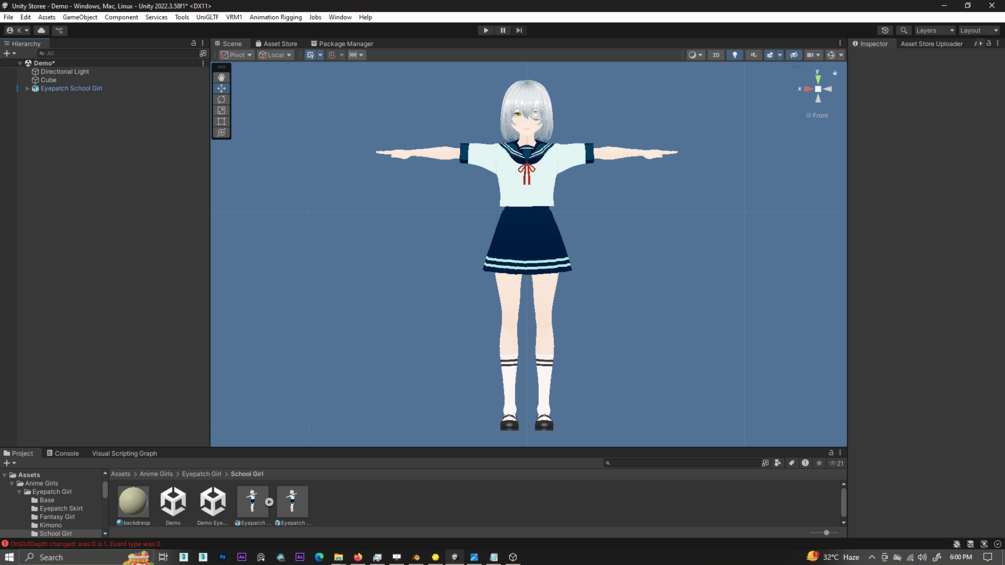Toggle grid snapping in scene toolbar
This screenshot has width=1005, height=565.
click(332, 55)
